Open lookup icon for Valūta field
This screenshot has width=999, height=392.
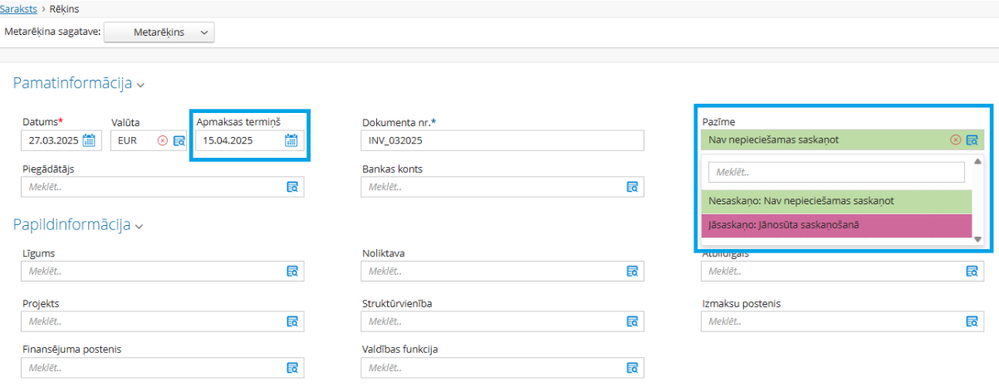pos(179,141)
